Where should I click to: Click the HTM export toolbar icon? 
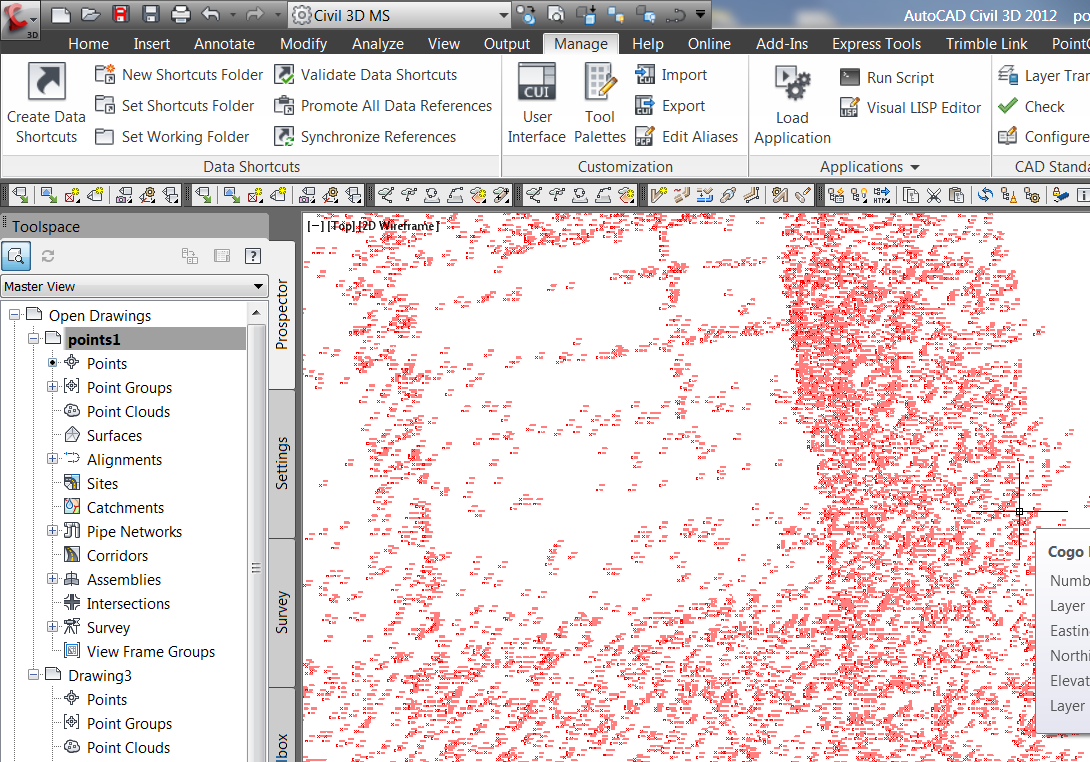click(x=881, y=195)
